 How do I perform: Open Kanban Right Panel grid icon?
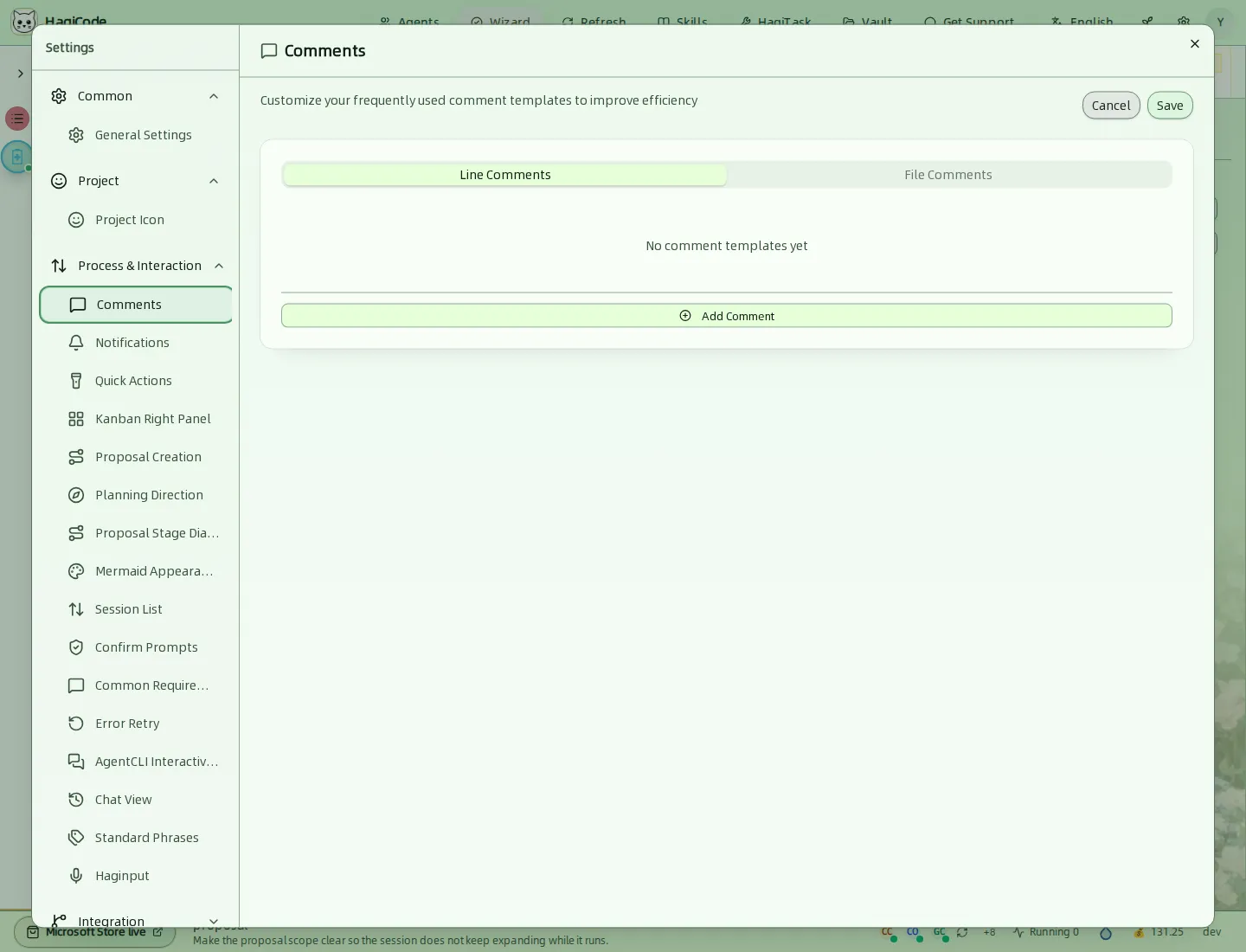76,419
